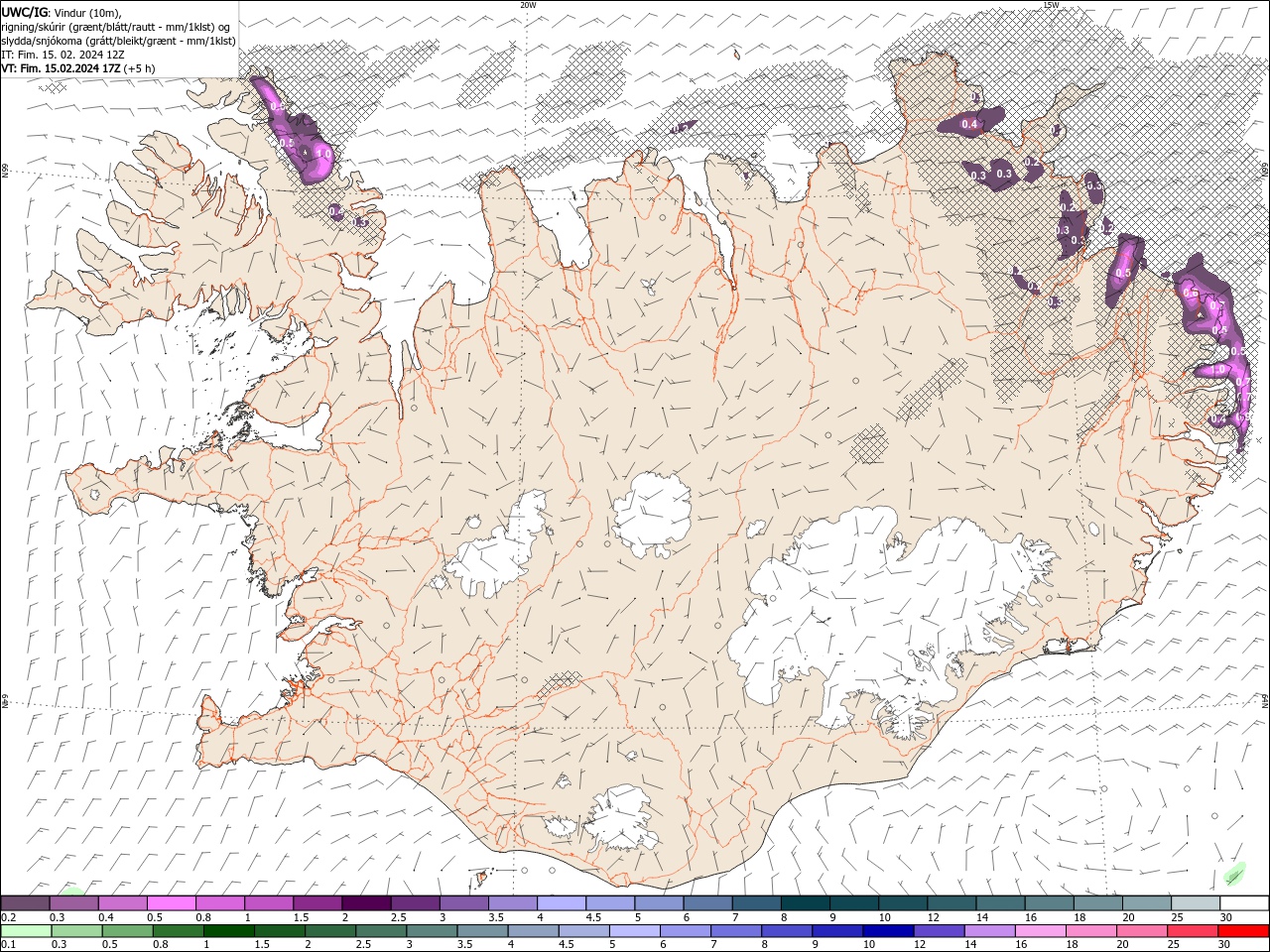Pick the 0.5–0.8 green swatch in rain legend
The width and height of the screenshot is (1270, 952).
[127, 931]
